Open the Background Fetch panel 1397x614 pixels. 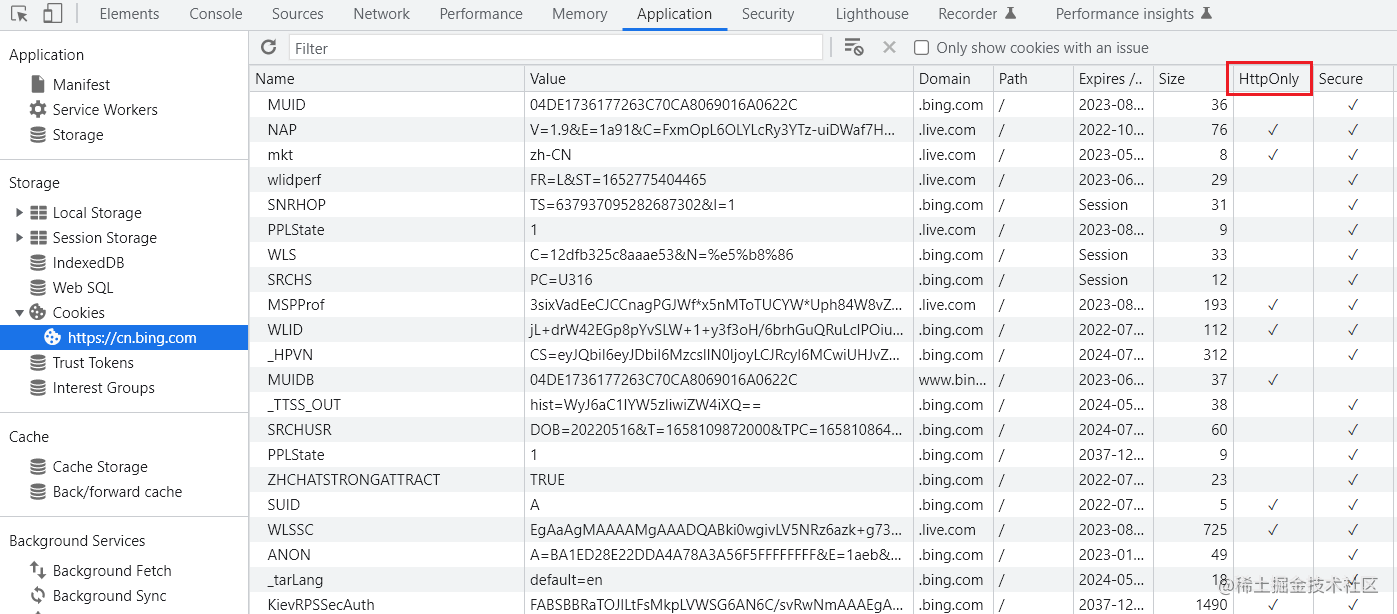(111, 571)
